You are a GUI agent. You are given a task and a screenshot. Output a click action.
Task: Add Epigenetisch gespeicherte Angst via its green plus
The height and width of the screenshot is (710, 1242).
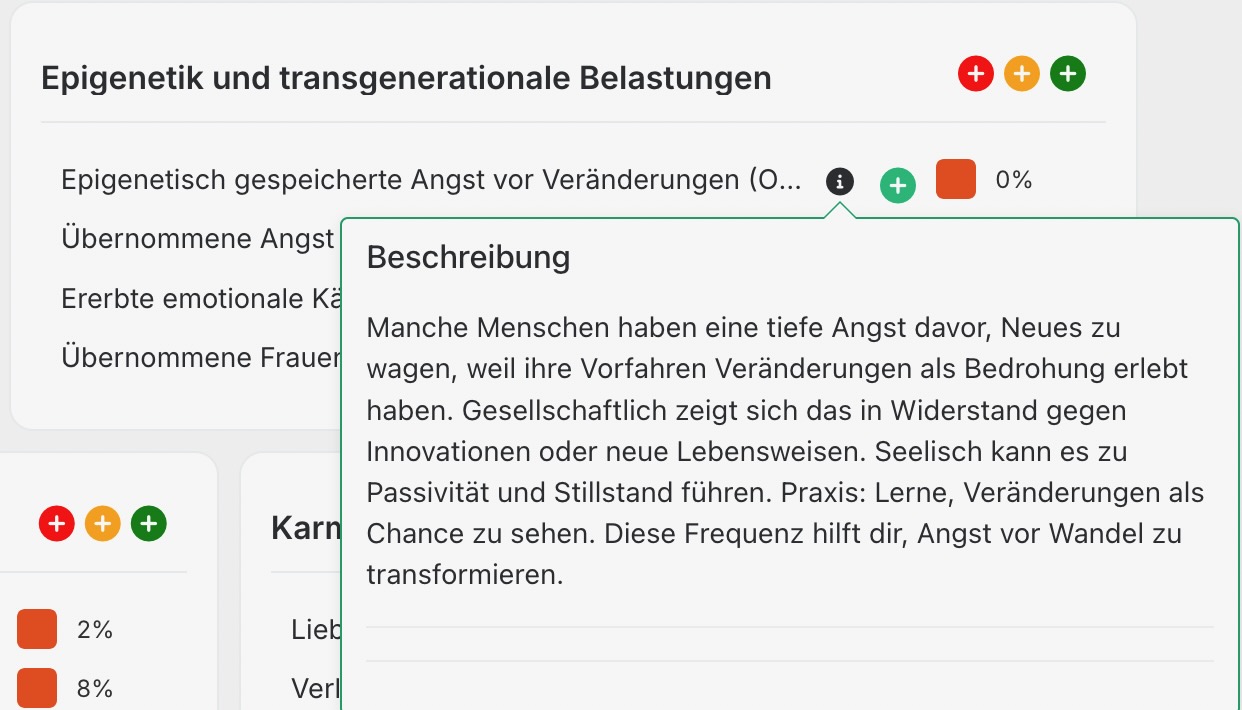(x=898, y=185)
